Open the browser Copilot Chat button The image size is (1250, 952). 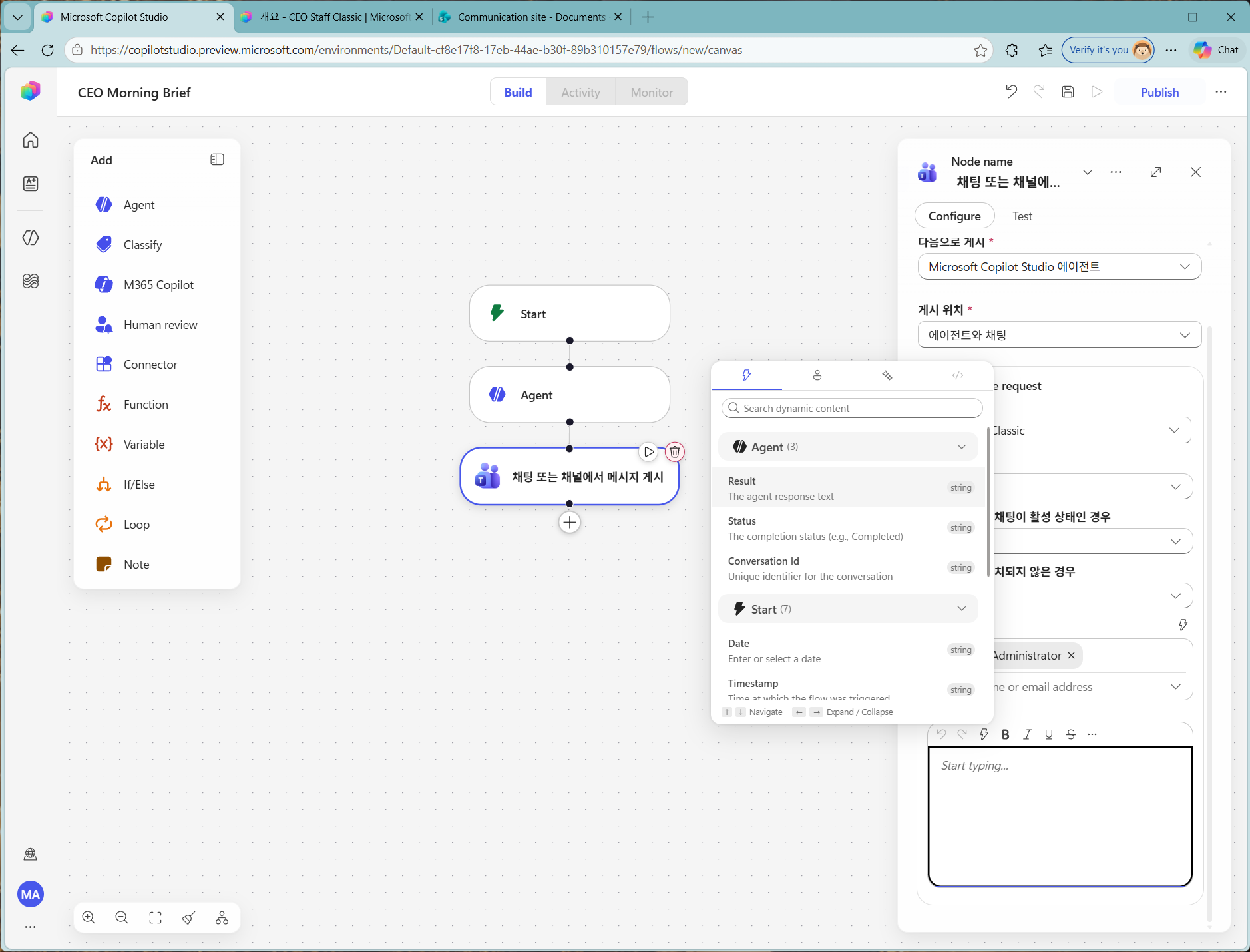pos(1217,50)
